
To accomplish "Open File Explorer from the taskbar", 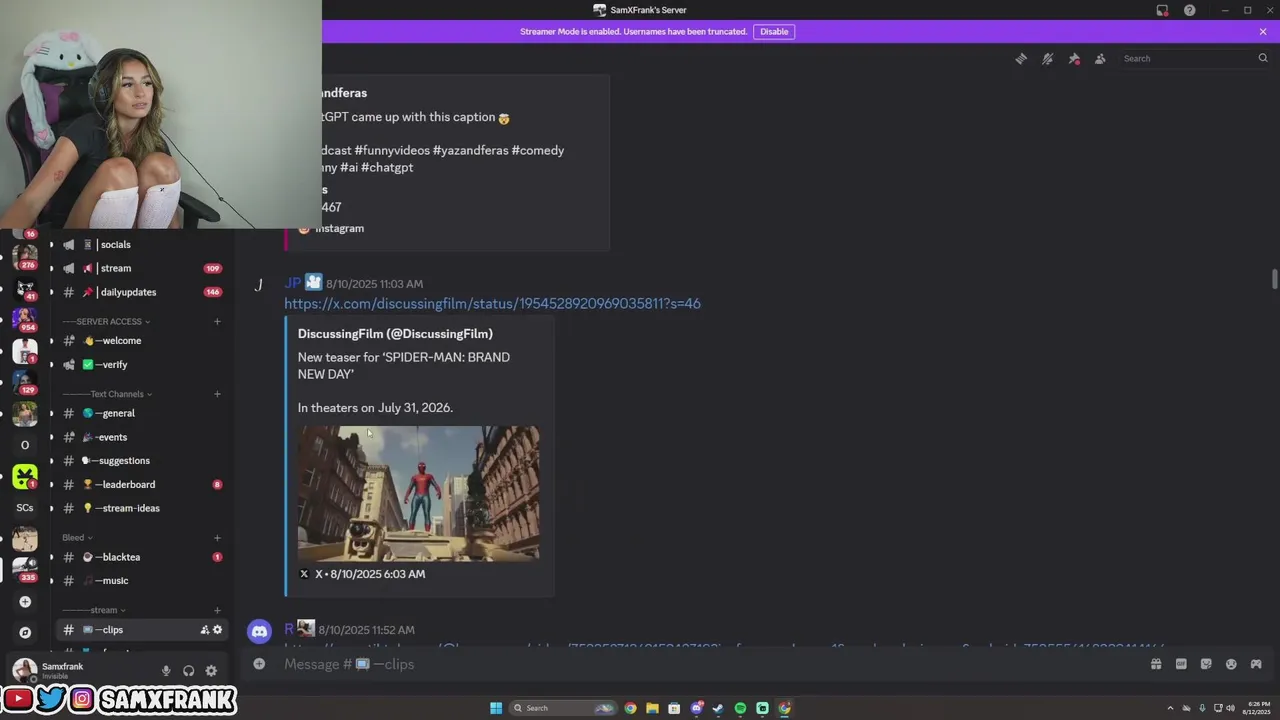I will [x=652, y=708].
